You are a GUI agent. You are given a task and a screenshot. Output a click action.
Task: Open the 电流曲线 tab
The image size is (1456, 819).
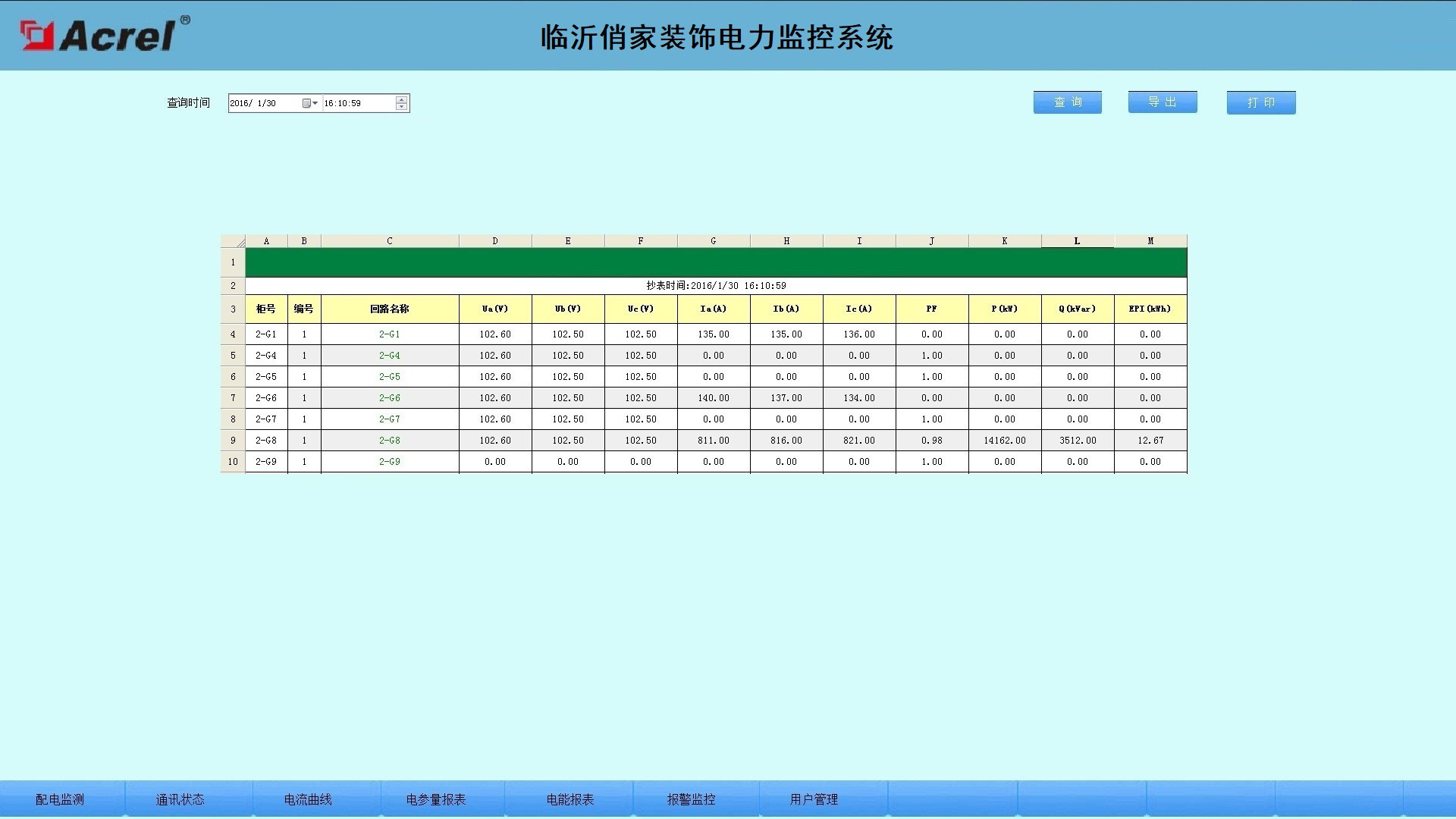308,799
